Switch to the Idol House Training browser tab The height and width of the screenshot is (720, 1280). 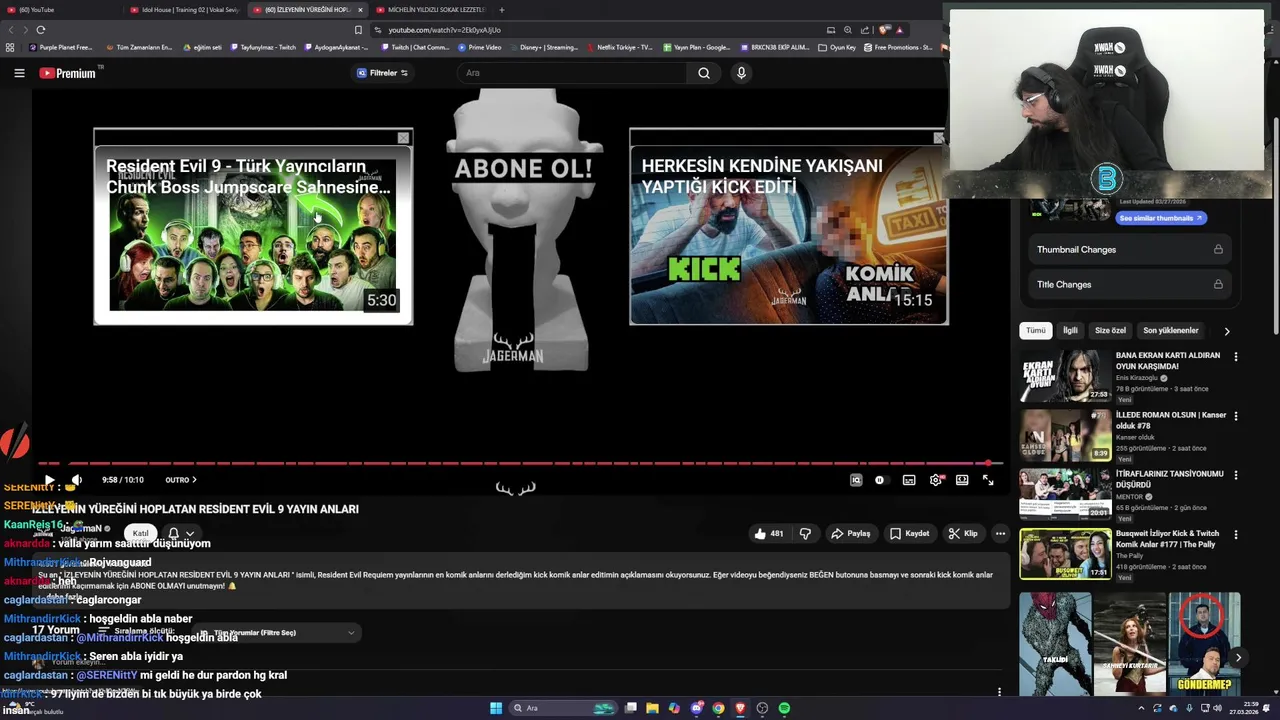tap(185, 10)
